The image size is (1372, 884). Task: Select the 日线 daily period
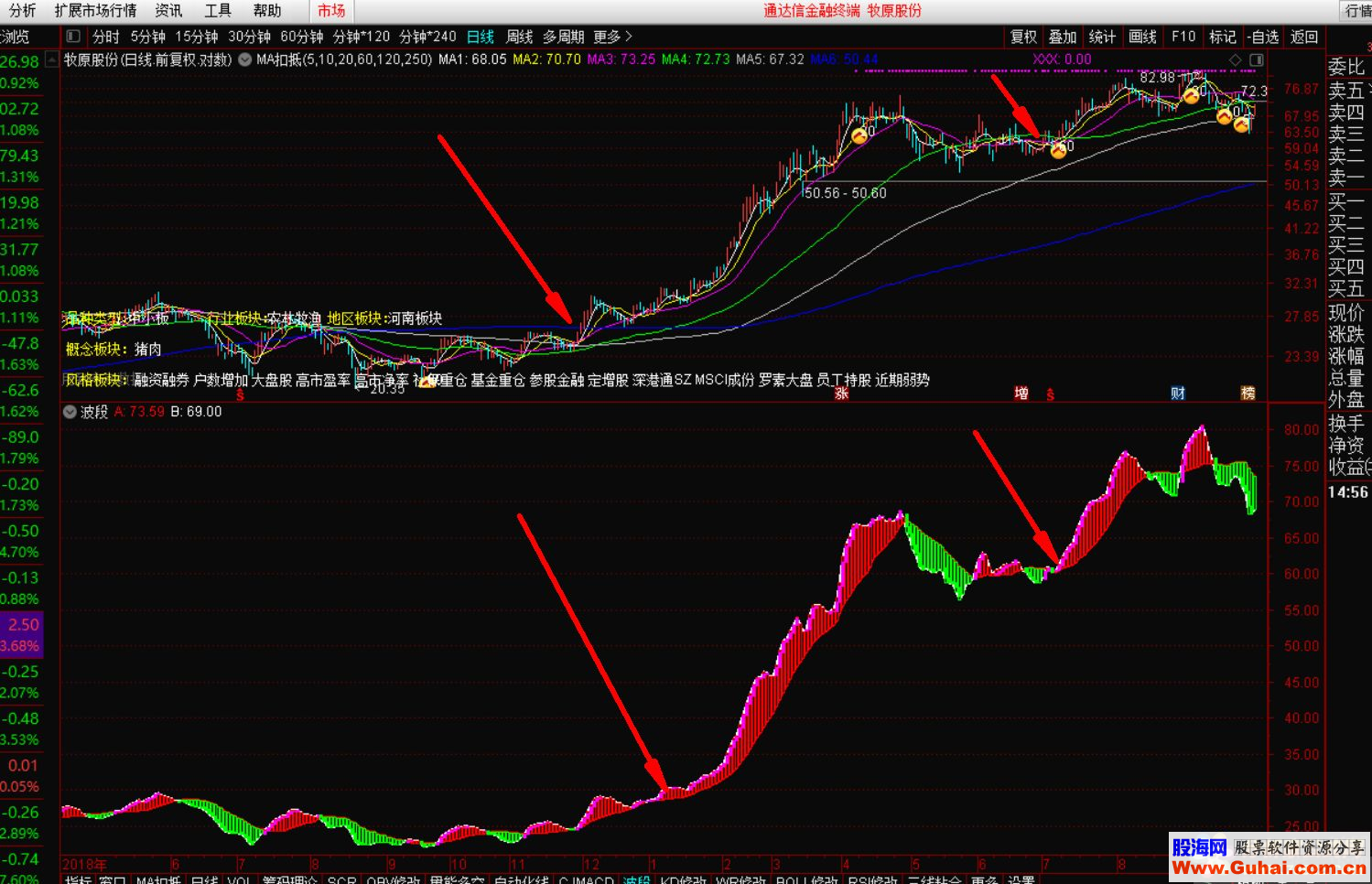(x=480, y=37)
